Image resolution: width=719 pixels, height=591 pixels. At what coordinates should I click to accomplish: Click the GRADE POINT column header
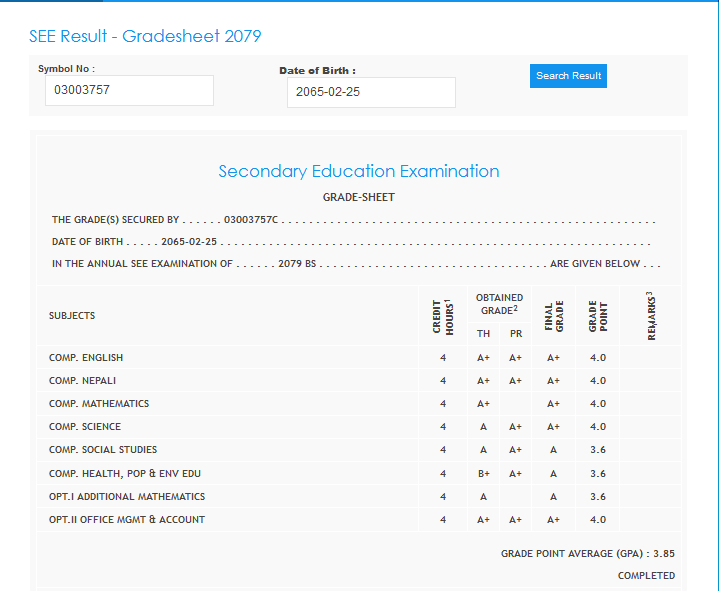(597, 316)
